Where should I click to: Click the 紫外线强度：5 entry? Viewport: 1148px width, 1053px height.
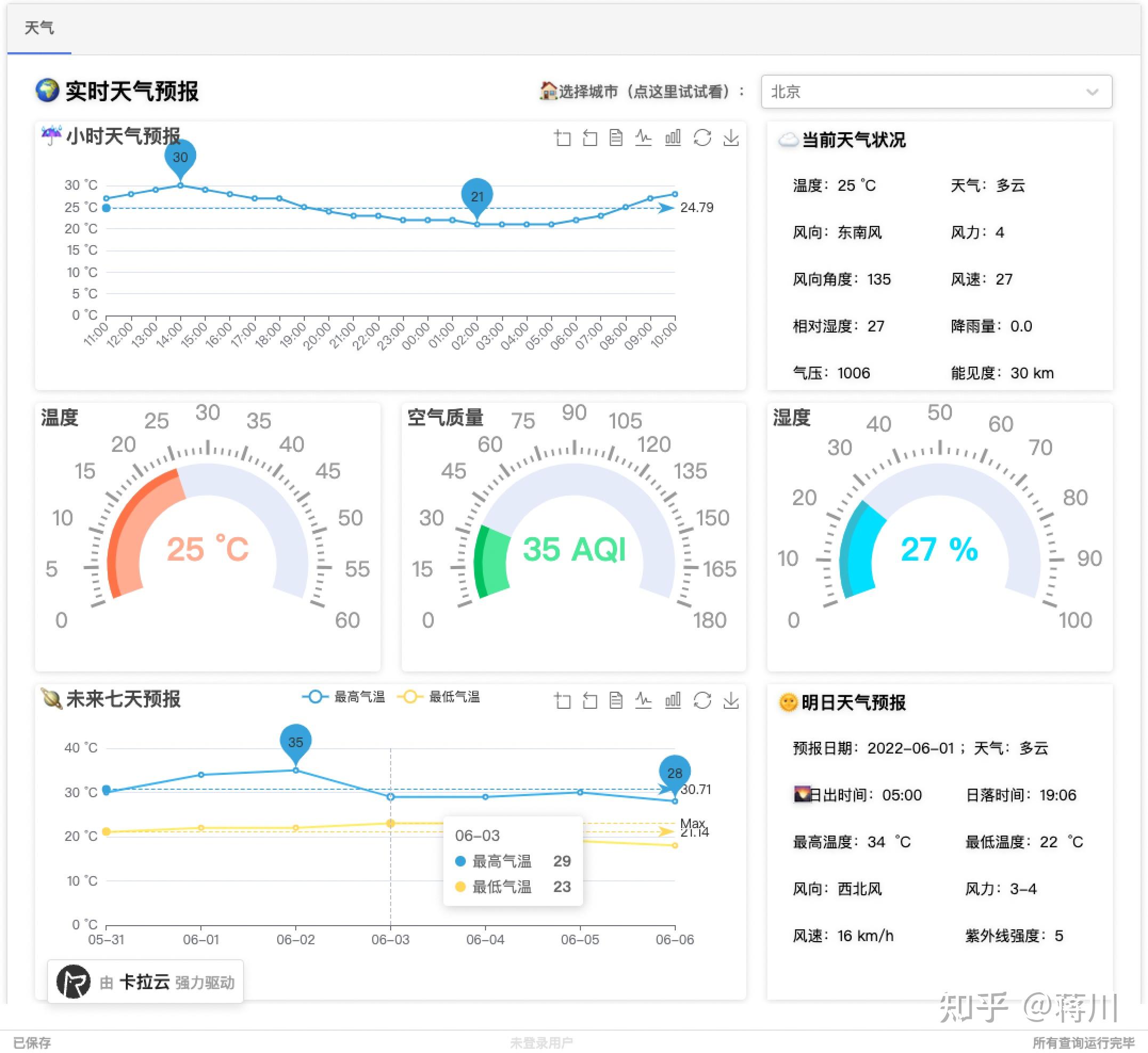coord(1014,936)
